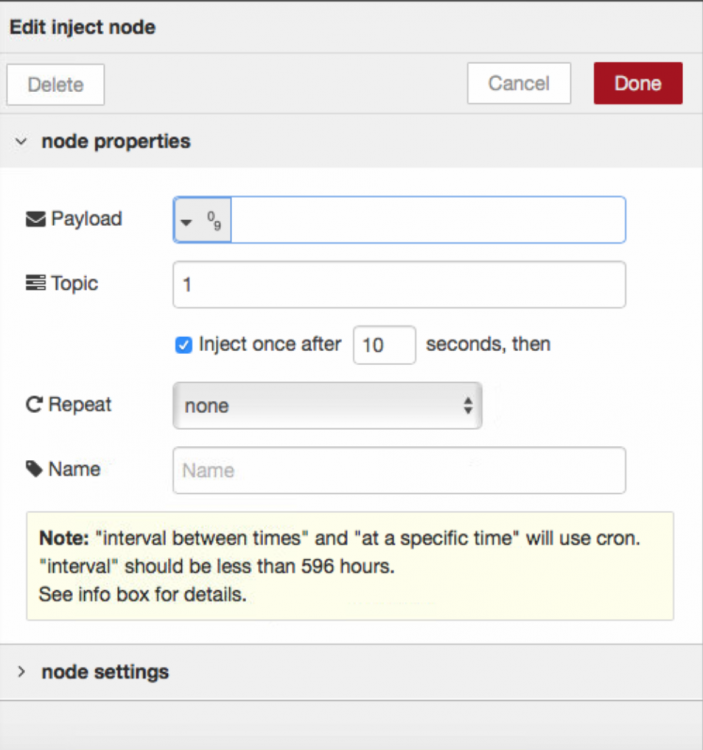Click the inject delay seconds field

click(384, 345)
